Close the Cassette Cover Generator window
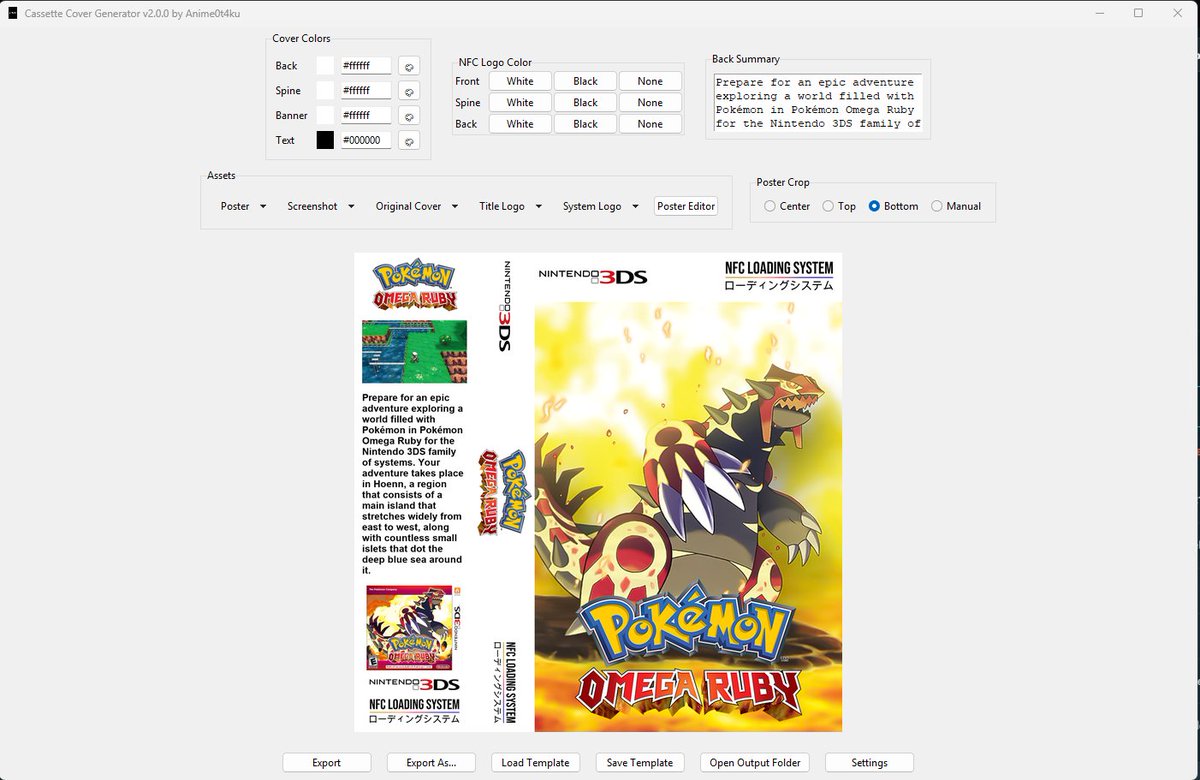Image resolution: width=1200 pixels, height=780 pixels. [x=1177, y=13]
